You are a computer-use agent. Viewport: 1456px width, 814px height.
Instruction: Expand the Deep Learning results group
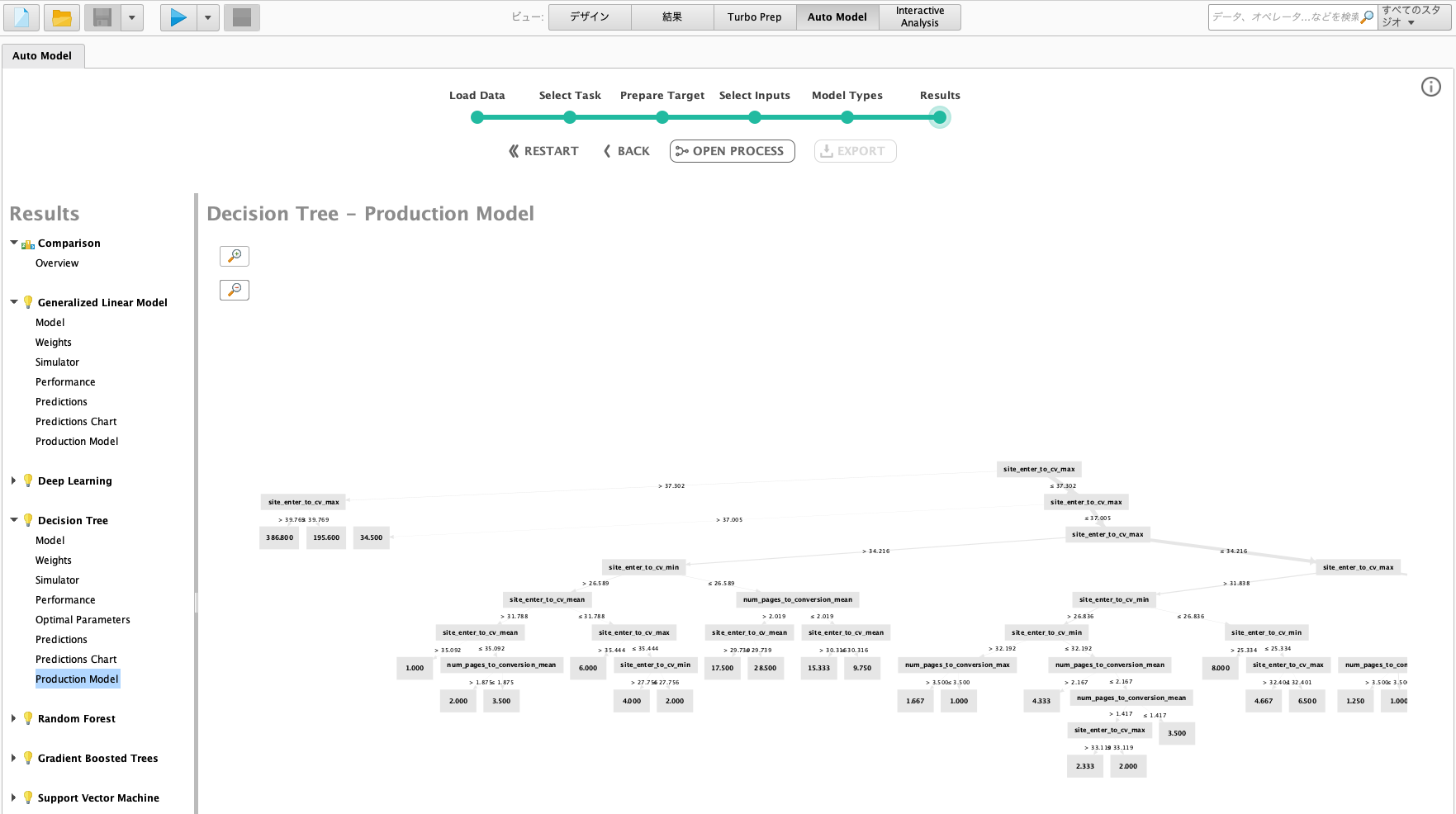click(x=14, y=480)
